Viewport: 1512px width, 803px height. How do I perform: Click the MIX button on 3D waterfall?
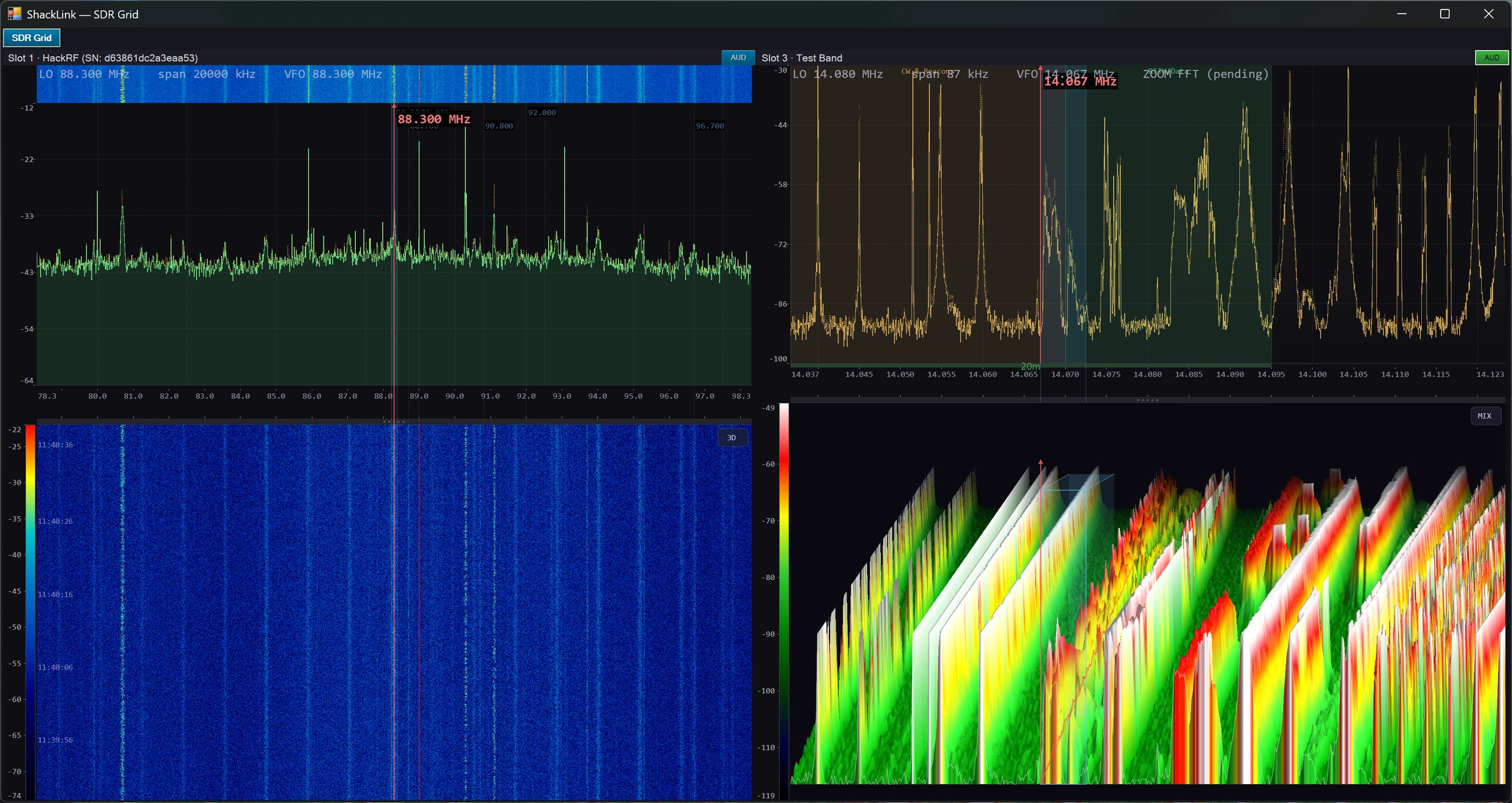click(1485, 416)
